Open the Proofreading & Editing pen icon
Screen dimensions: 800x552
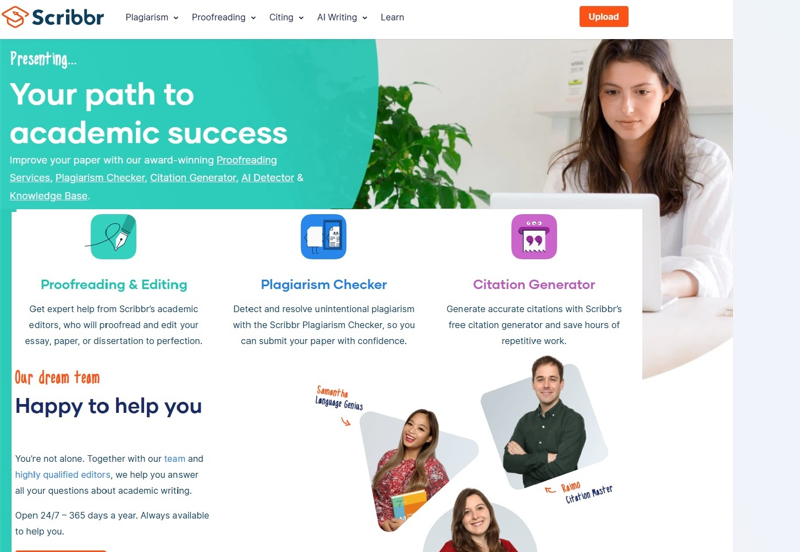[x=113, y=237]
